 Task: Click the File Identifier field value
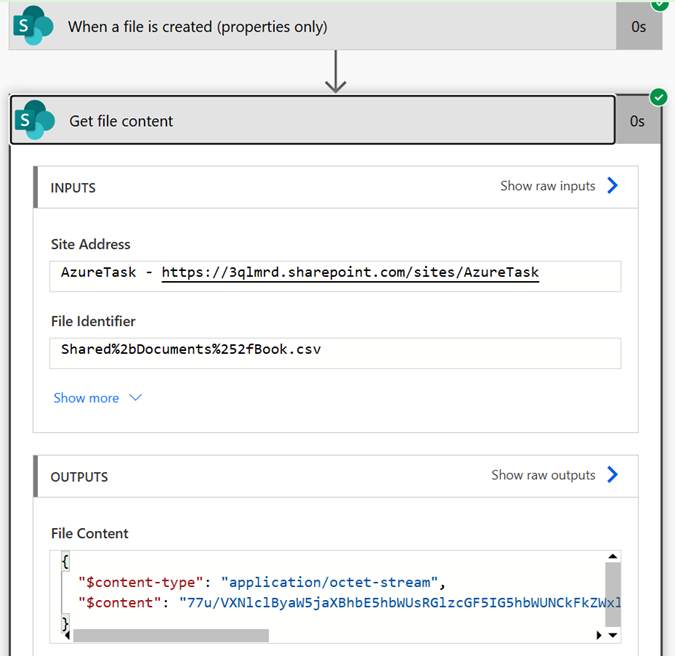pyautogui.click(x=191, y=349)
